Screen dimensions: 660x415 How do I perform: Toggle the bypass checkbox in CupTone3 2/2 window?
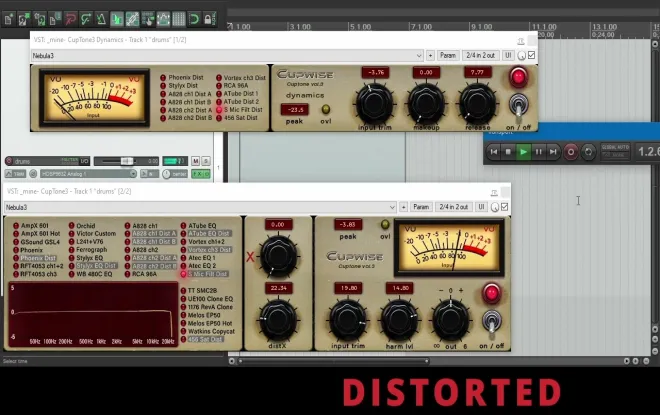[505, 207]
